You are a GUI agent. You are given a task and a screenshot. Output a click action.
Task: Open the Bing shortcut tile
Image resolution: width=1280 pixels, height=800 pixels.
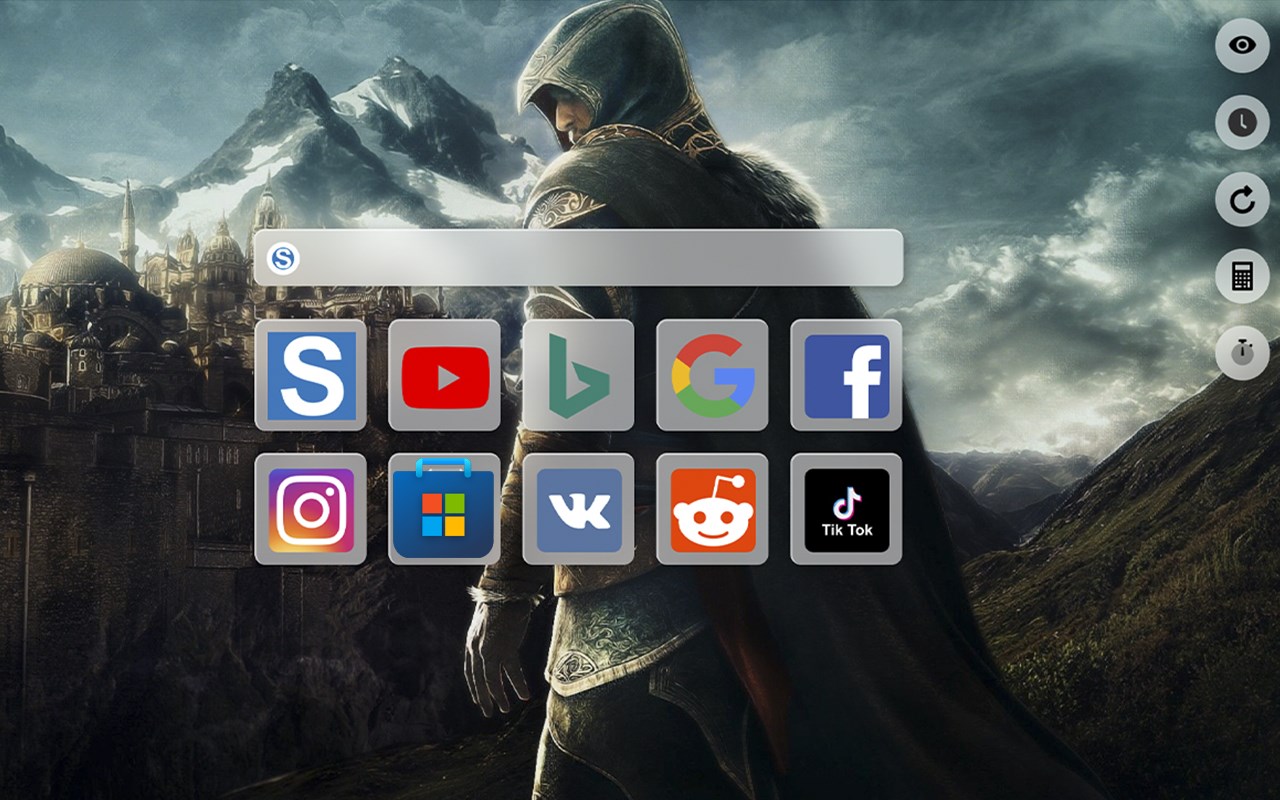pyautogui.click(x=579, y=375)
